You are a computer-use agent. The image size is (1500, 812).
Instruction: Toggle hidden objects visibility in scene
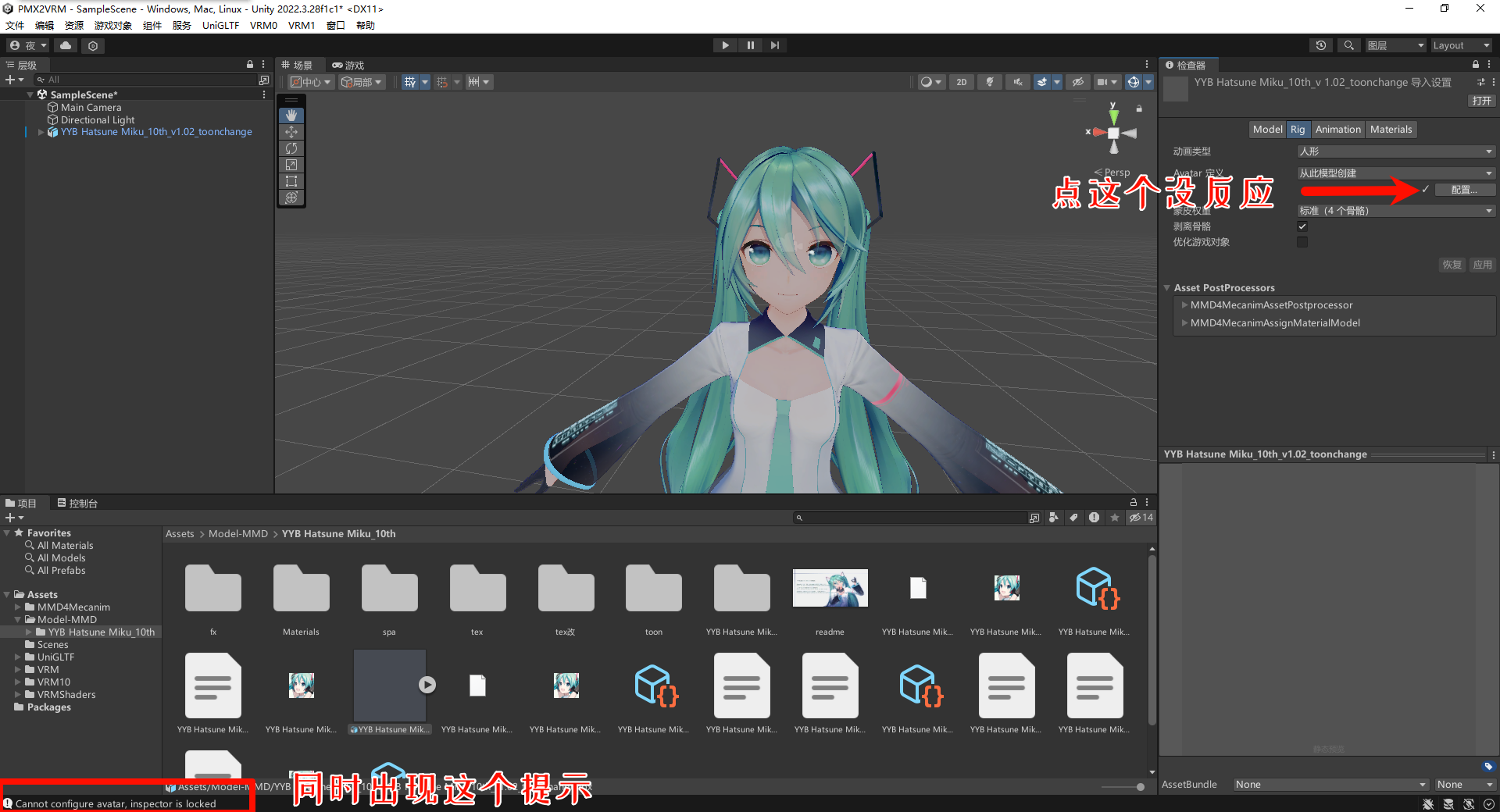point(1078,82)
